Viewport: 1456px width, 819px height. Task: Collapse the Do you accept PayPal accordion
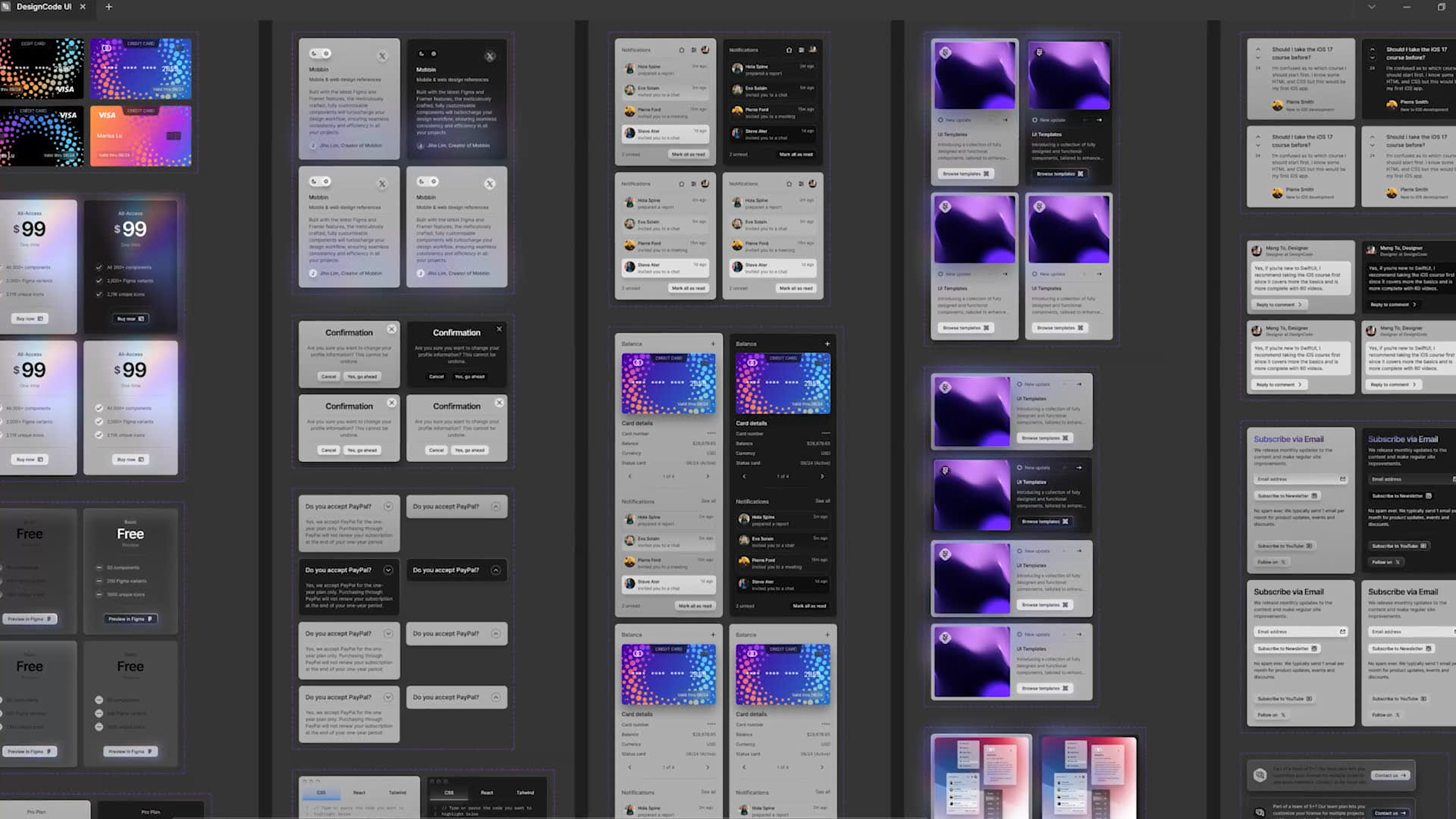[x=496, y=507]
